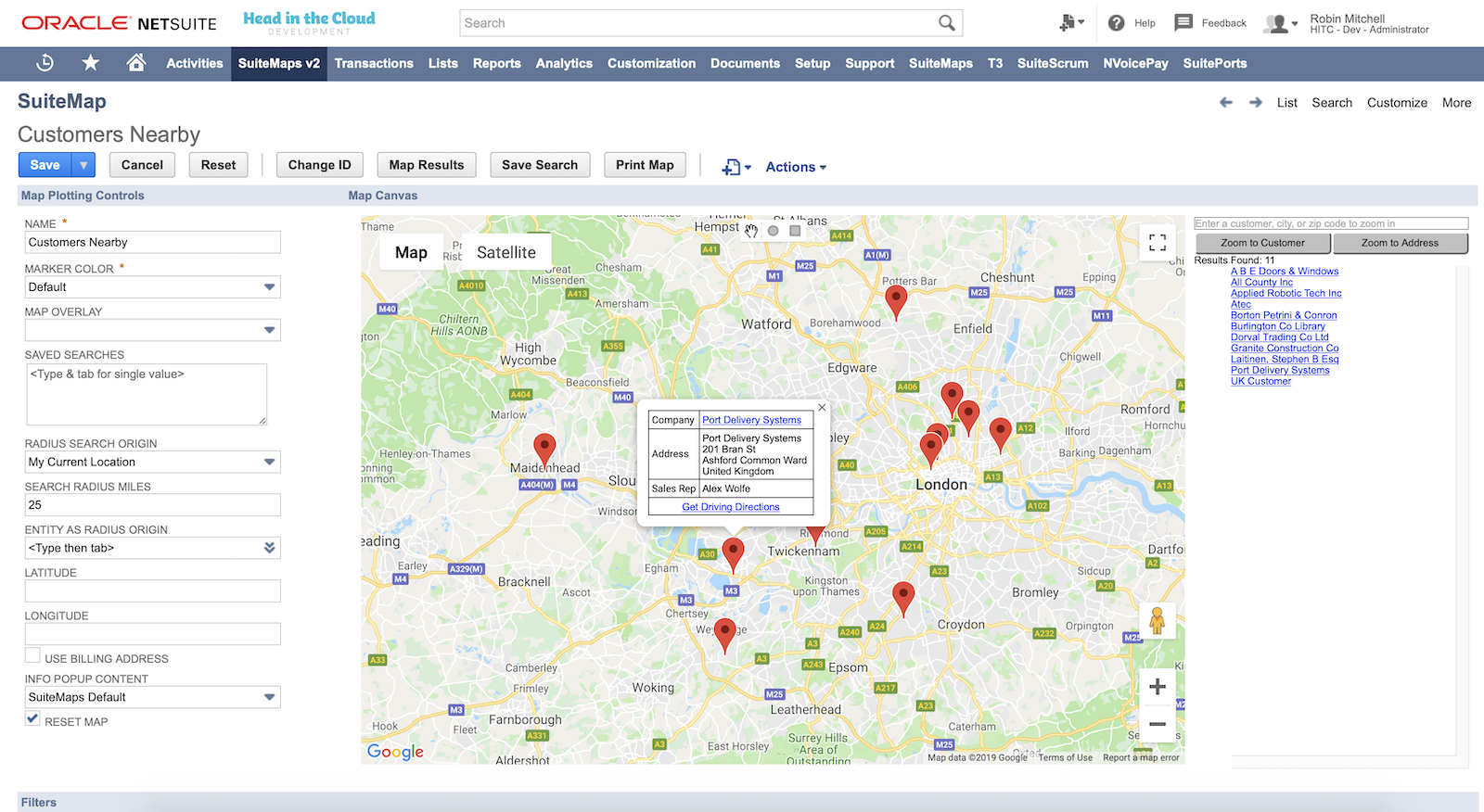Open the Create New icon in header
The image size is (1484, 812).
(x=1071, y=23)
